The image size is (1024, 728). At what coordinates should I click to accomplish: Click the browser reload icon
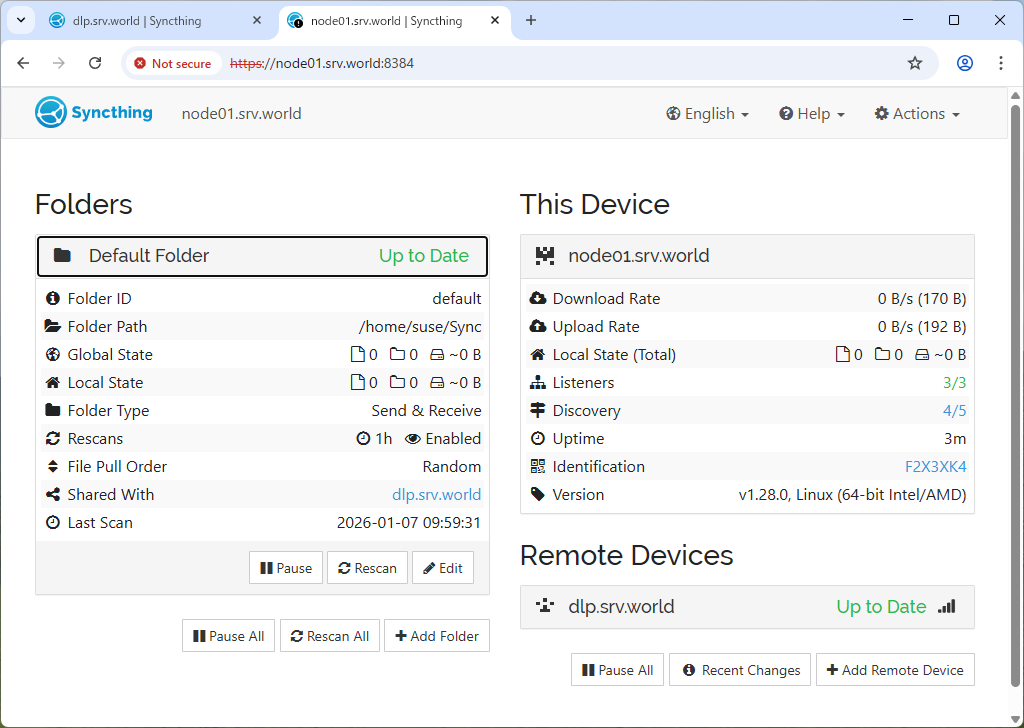95,63
